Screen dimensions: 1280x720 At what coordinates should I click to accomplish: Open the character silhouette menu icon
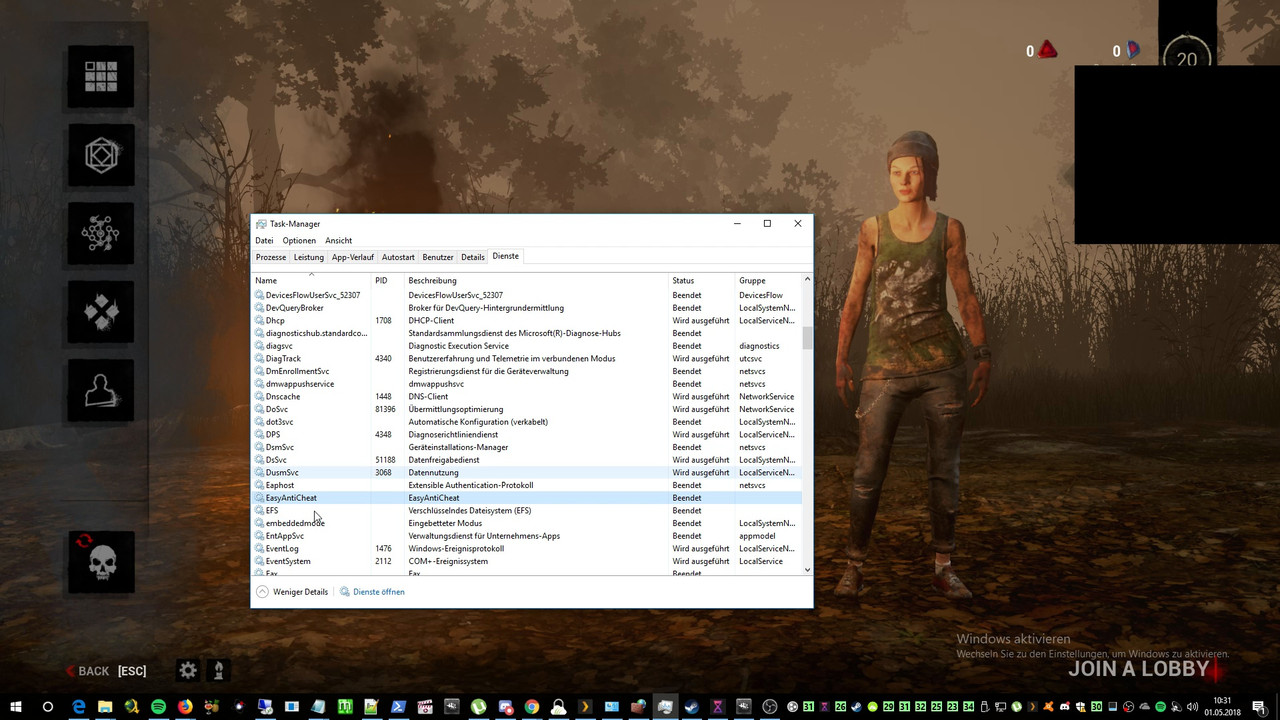tap(101, 390)
